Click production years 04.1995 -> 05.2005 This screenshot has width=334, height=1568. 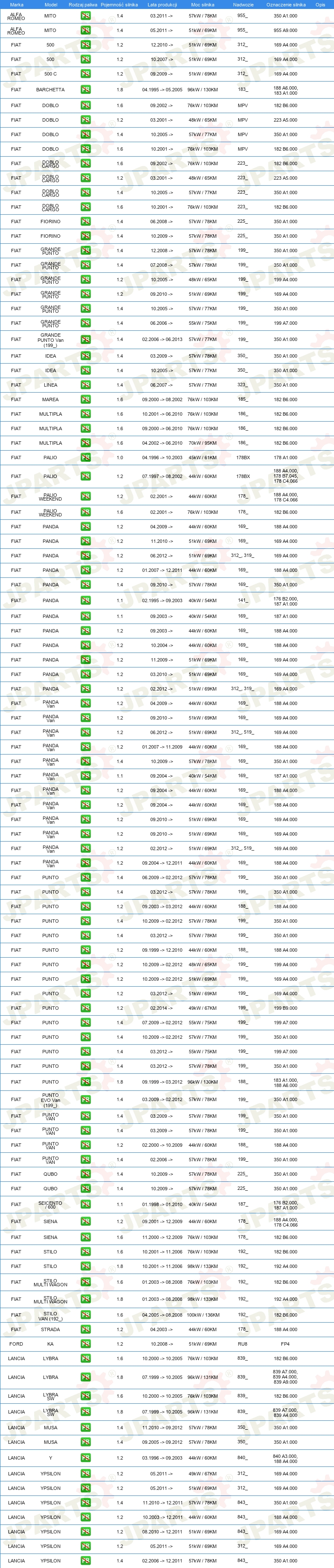pyautogui.click(x=162, y=90)
